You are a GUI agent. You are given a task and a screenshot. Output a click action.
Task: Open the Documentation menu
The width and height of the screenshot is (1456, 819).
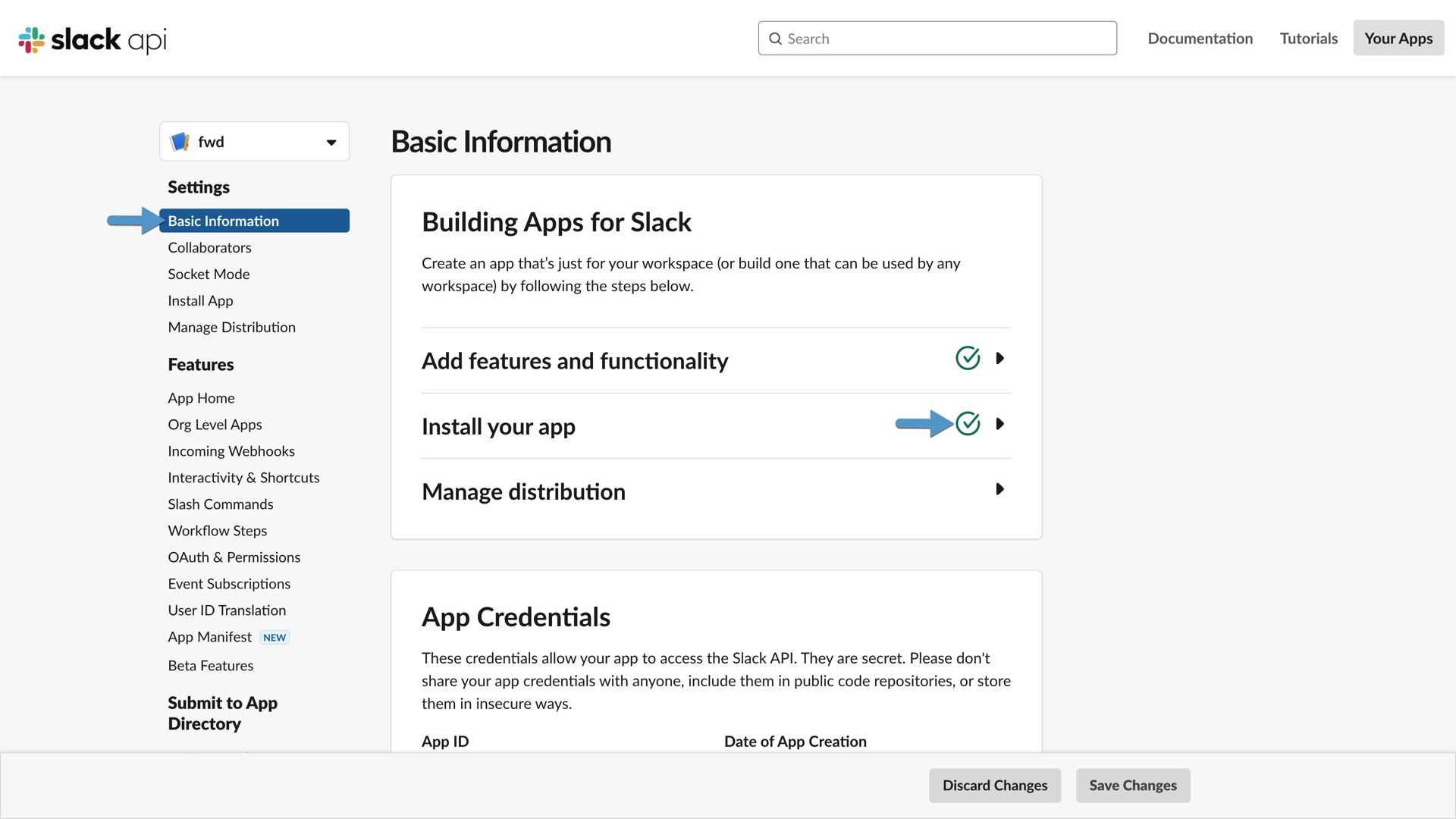[x=1200, y=38]
